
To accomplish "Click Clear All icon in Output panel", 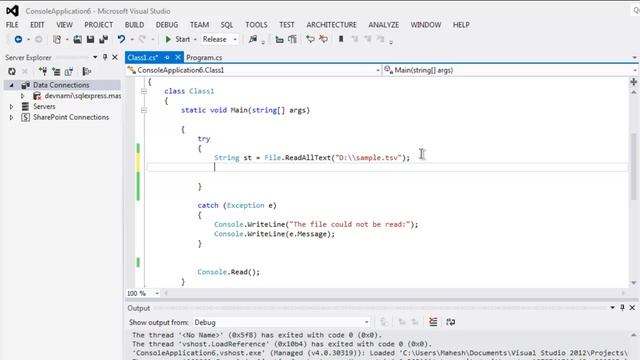I will pos(433,322).
